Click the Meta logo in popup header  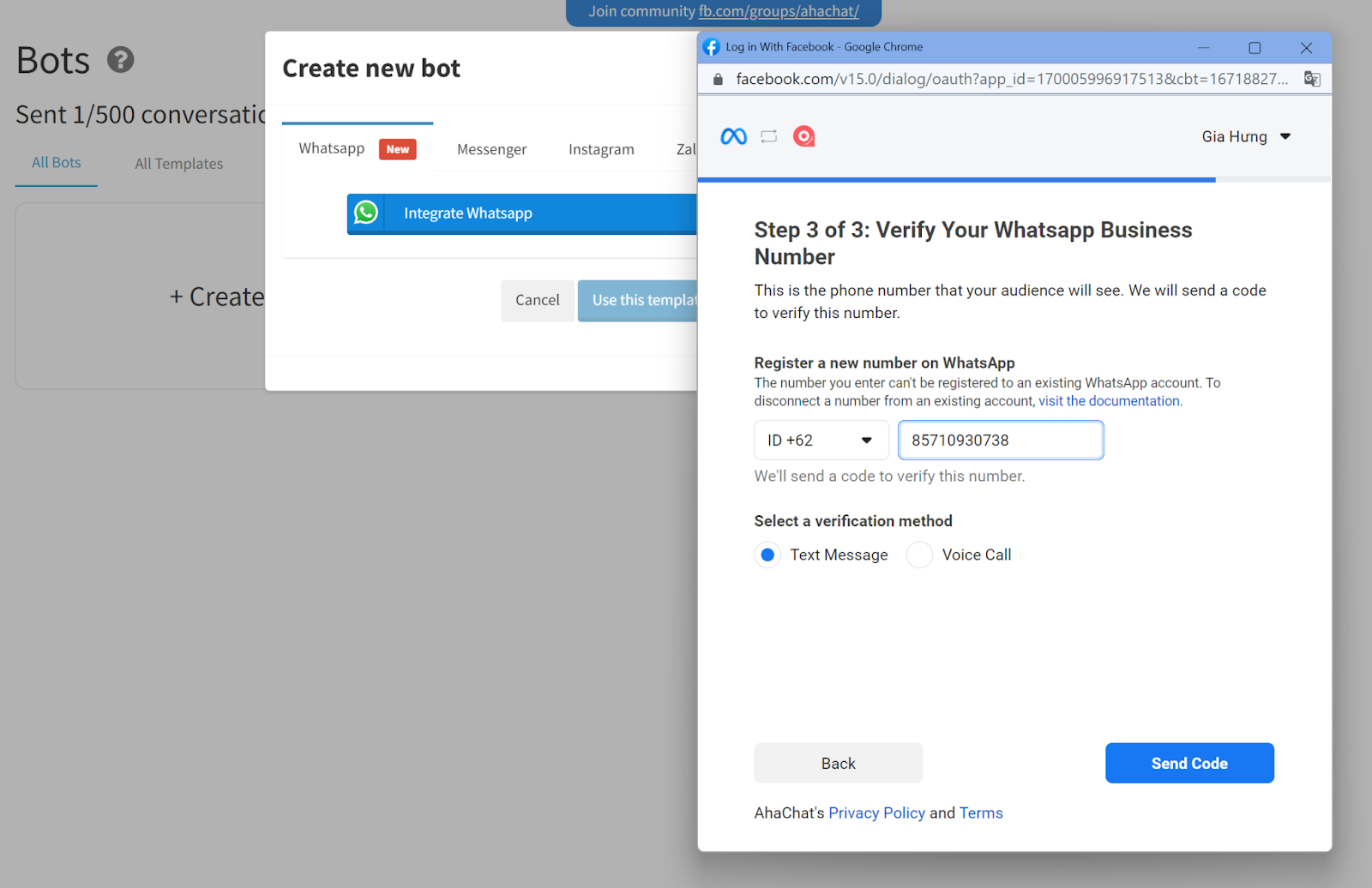click(x=734, y=136)
